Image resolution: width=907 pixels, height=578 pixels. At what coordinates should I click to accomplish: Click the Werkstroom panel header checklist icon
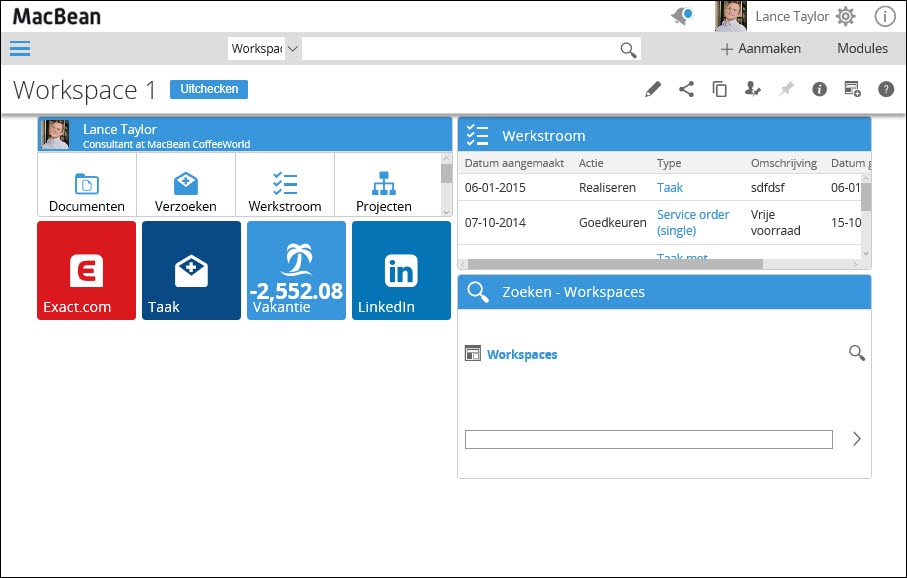click(478, 135)
